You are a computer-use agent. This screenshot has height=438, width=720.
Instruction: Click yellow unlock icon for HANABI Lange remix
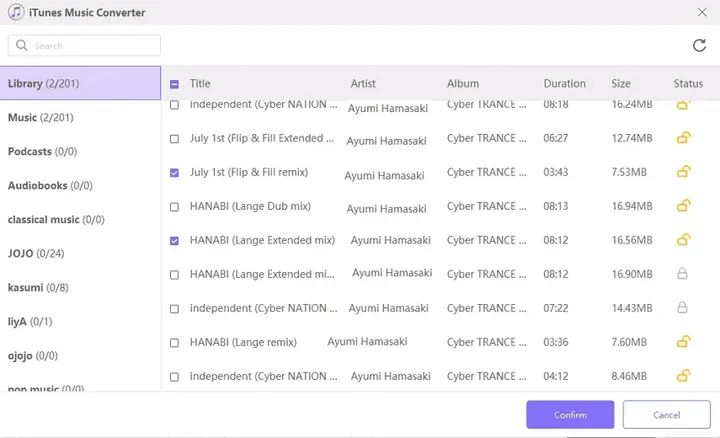click(x=684, y=342)
